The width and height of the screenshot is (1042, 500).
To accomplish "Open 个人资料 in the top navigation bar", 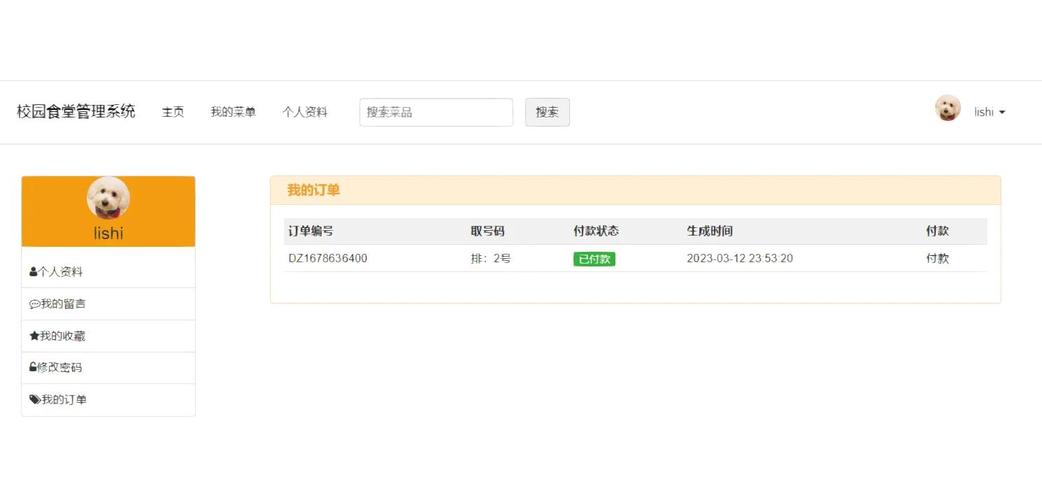I will 305,112.
